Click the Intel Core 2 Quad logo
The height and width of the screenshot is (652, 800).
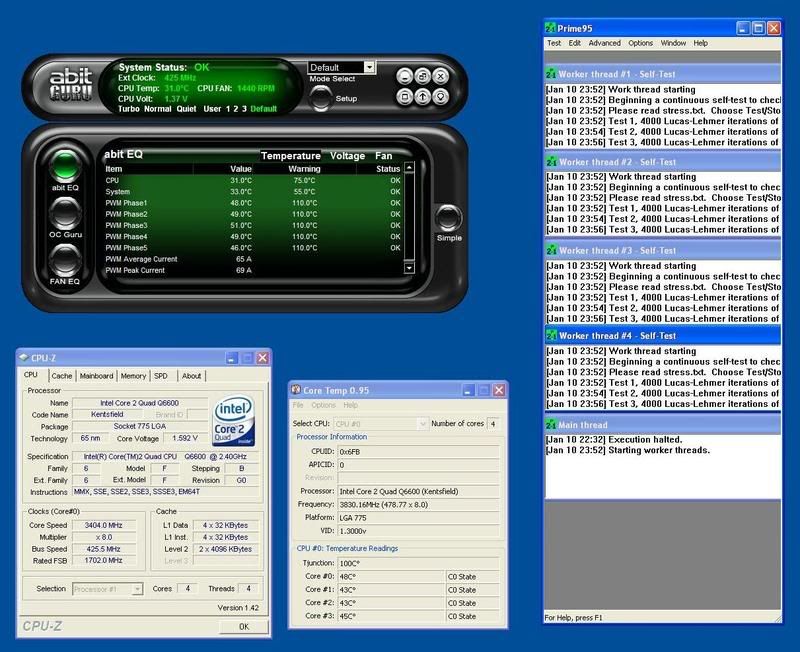click(x=233, y=421)
